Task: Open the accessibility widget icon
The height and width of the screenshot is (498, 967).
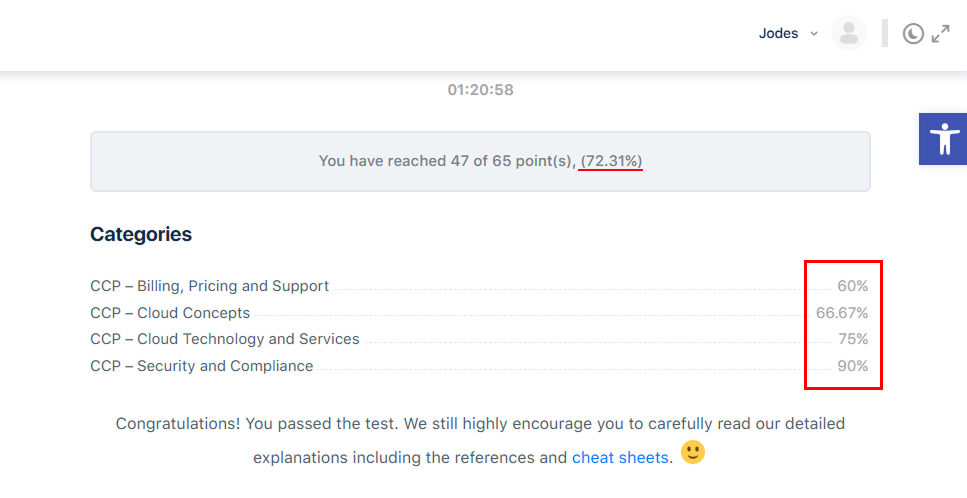Action: [x=944, y=139]
